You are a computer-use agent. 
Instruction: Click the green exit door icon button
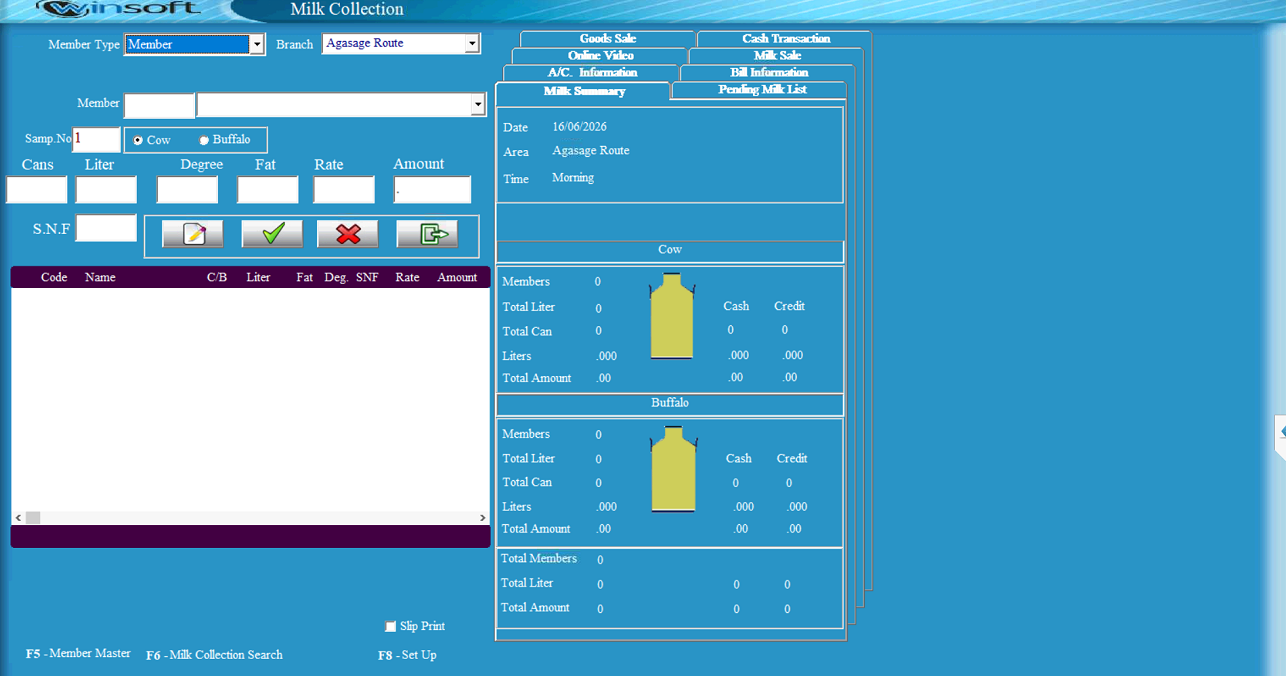[427, 234]
